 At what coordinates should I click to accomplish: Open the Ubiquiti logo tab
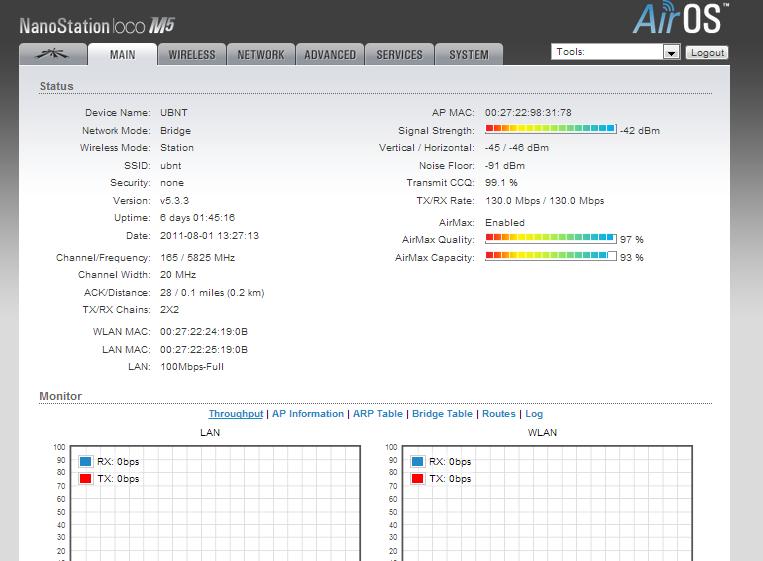(x=52, y=55)
